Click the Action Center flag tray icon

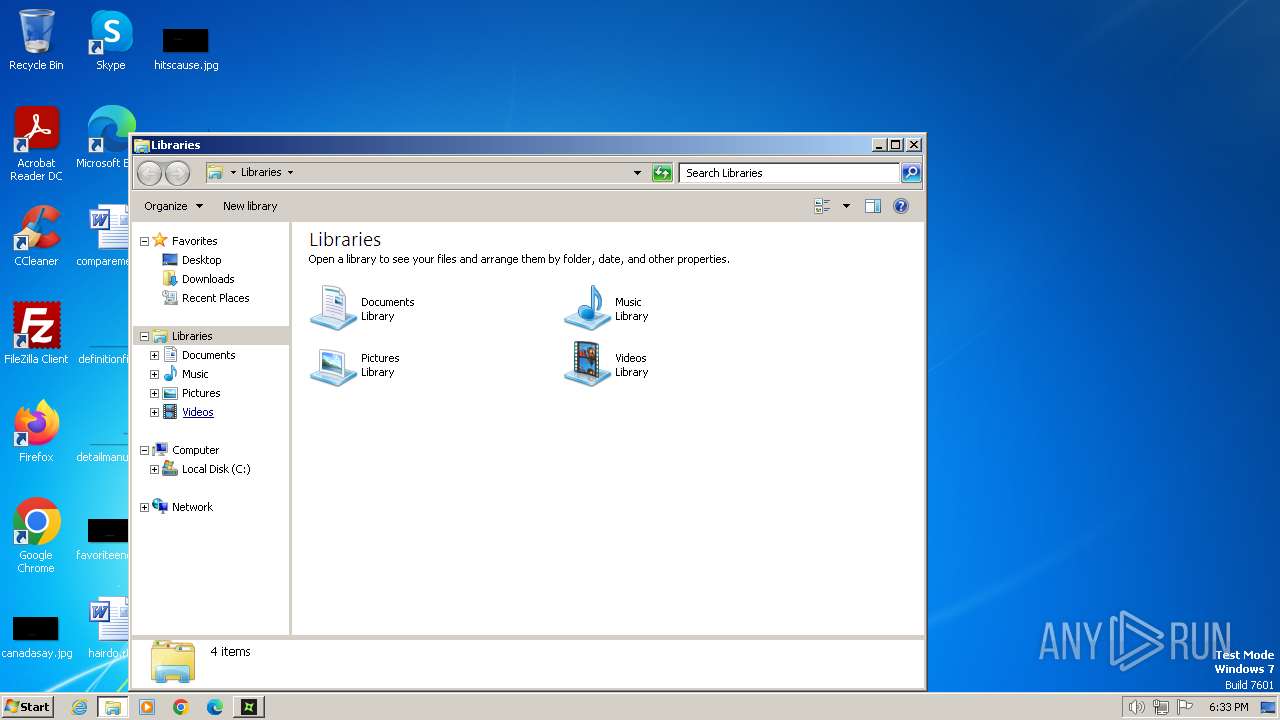(1186, 707)
